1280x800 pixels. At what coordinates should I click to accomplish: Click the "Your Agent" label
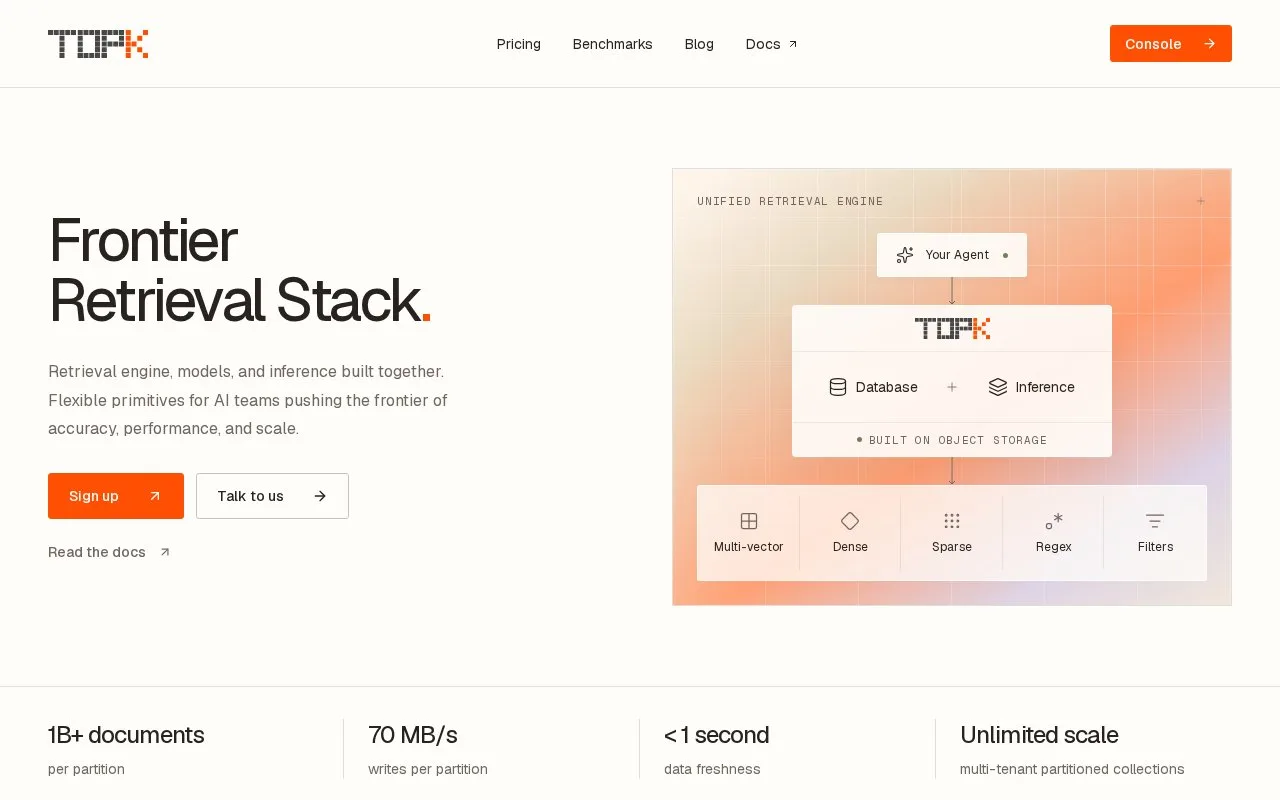pos(957,255)
